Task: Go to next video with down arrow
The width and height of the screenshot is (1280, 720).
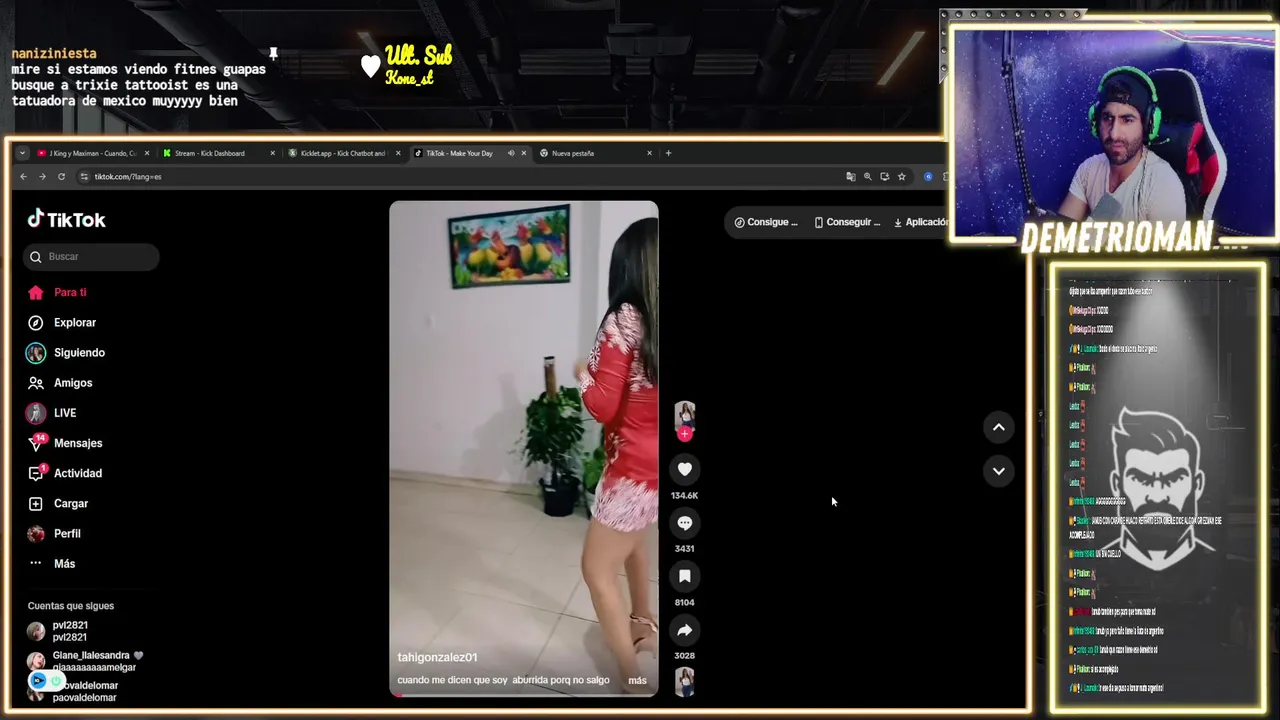Action: tap(998, 471)
